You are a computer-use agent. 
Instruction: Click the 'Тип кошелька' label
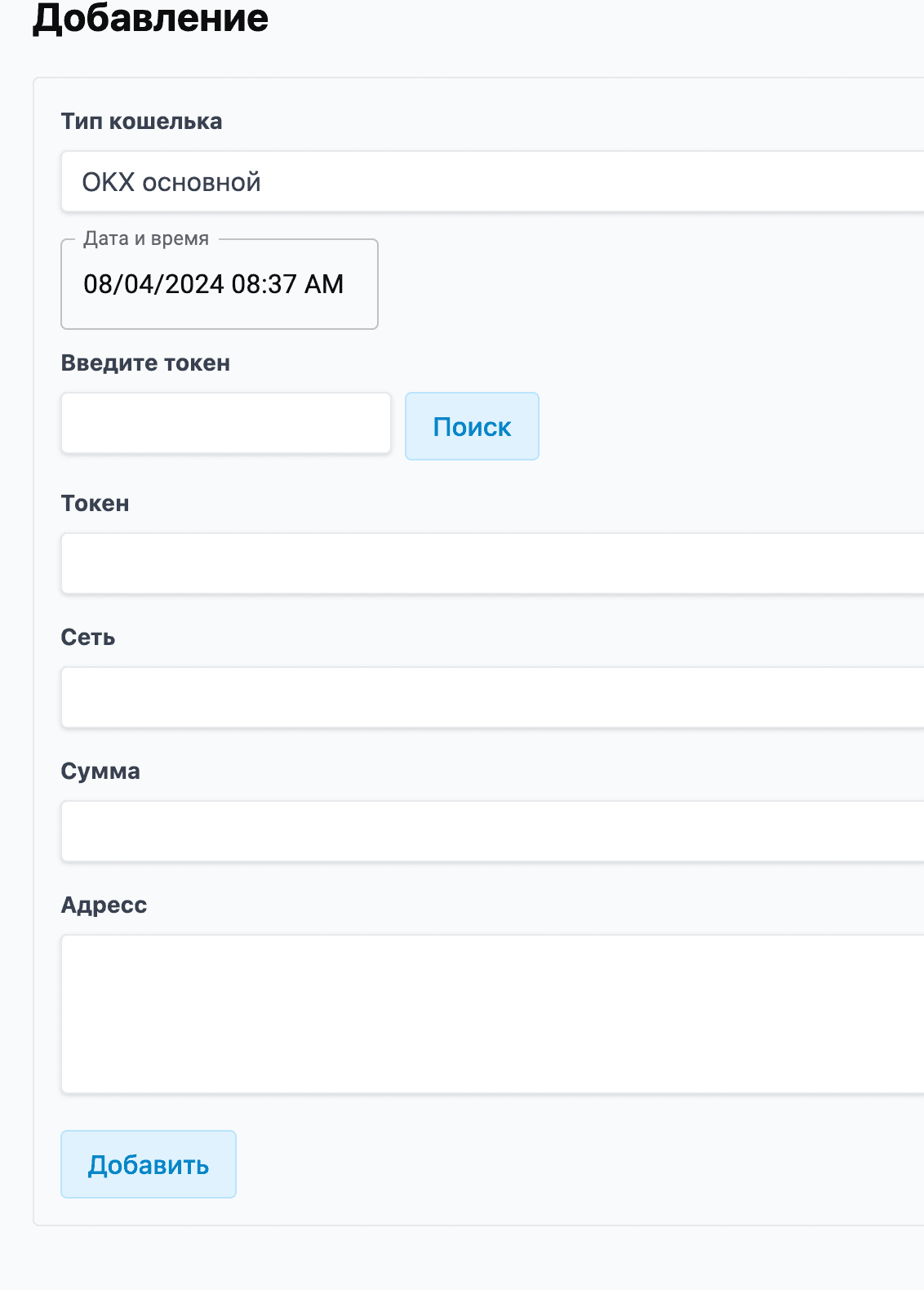(x=141, y=121)
